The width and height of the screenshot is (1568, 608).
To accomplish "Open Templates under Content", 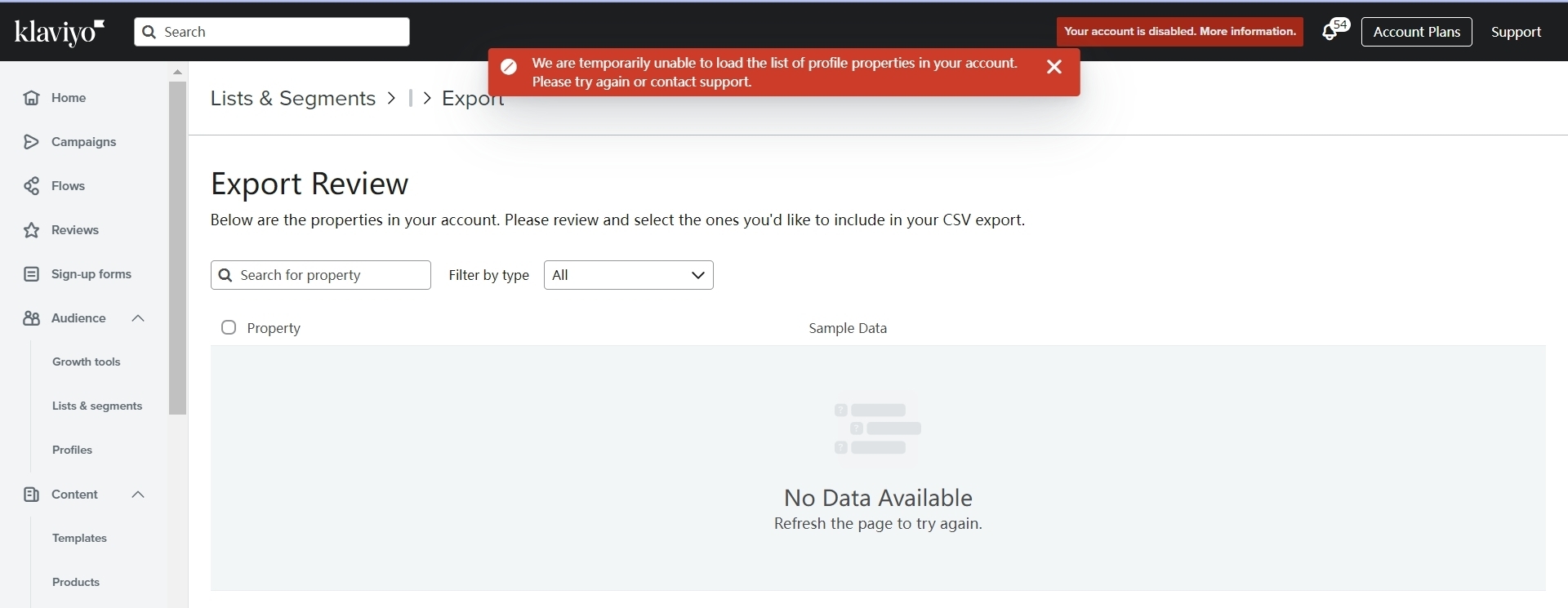I will pos(79,539).
